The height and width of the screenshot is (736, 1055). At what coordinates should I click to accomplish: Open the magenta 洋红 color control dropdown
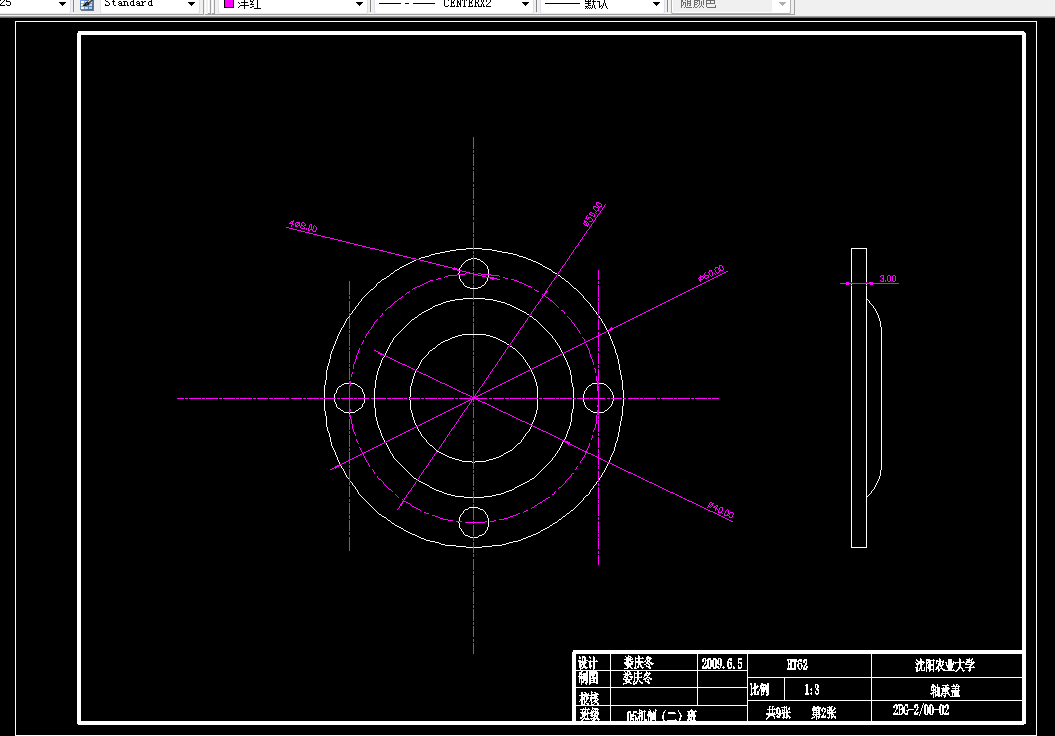pyautogui.click(x=359, y=4)
